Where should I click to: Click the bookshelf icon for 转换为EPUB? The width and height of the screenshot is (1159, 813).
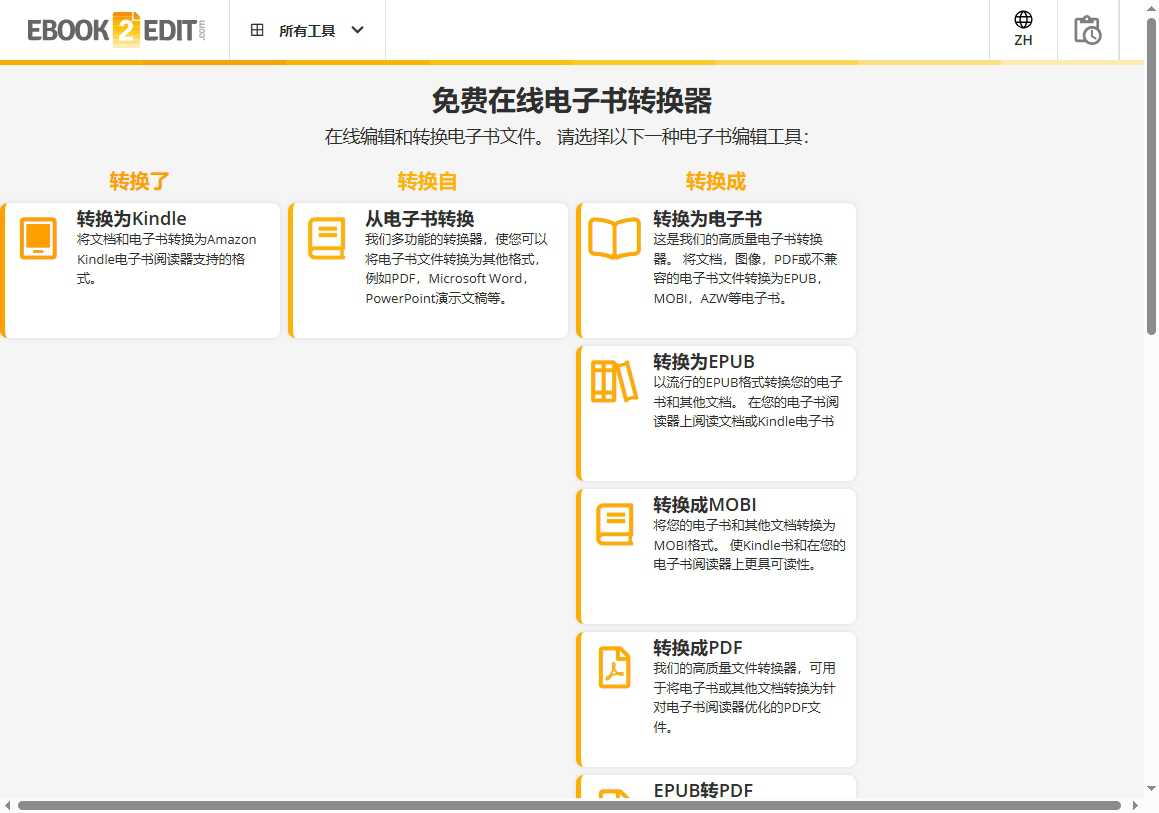614,381
